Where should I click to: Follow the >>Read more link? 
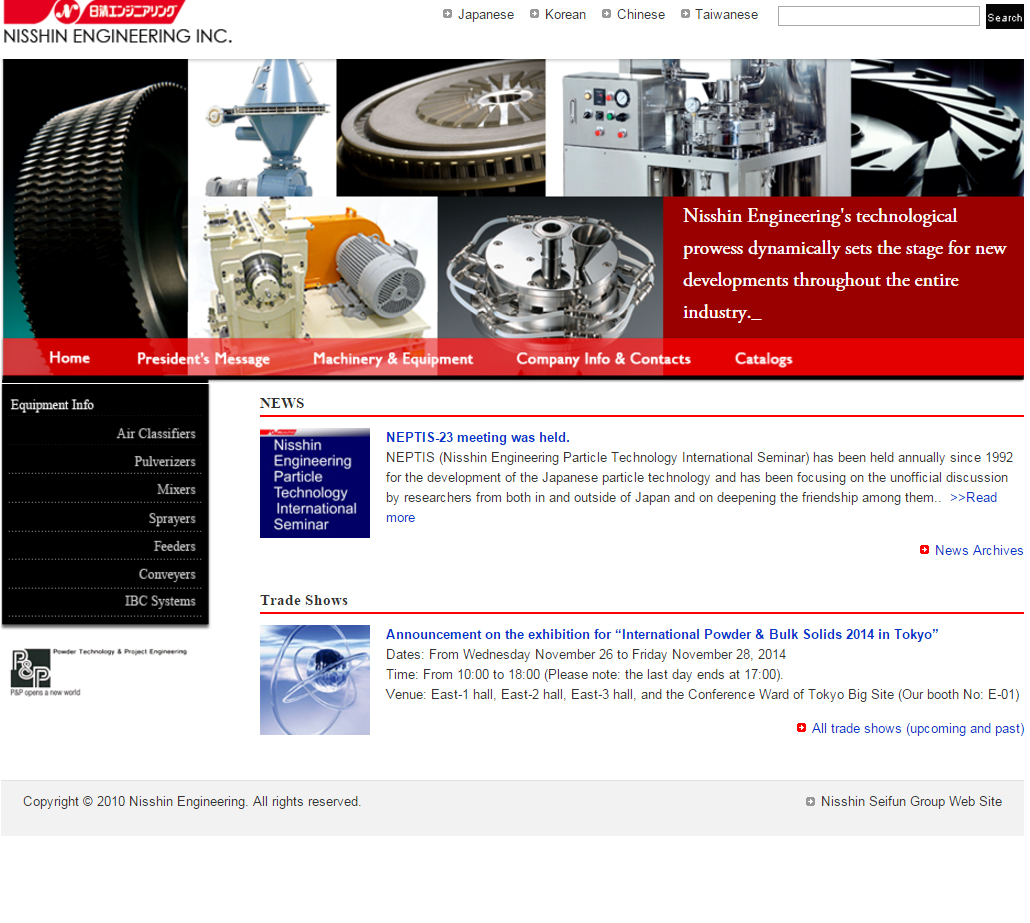(x=973, y=497)
